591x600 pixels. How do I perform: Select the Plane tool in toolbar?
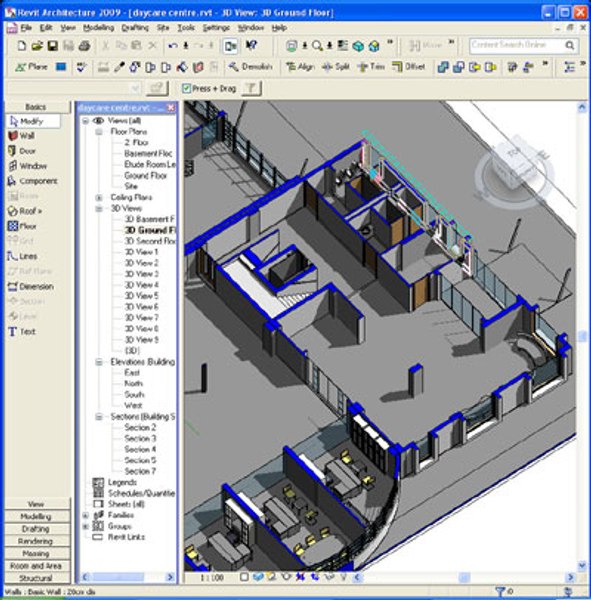point(31,67)
